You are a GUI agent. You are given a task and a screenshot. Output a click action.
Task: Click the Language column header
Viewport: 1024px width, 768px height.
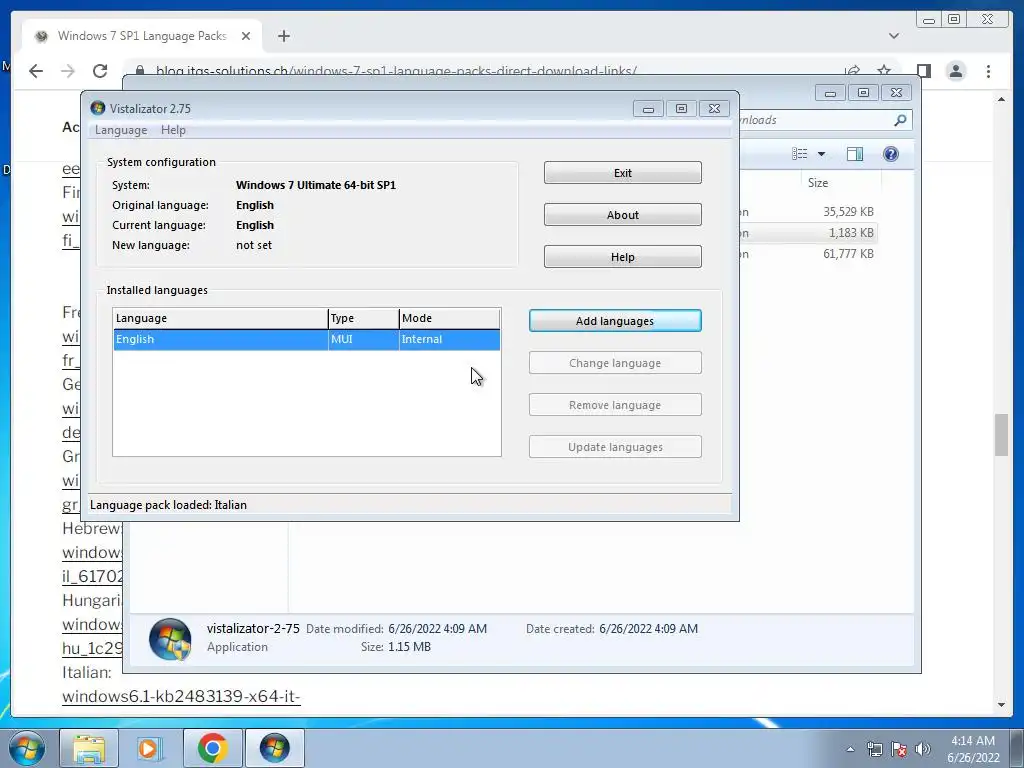pyautogui.click(x=220, y=318)
